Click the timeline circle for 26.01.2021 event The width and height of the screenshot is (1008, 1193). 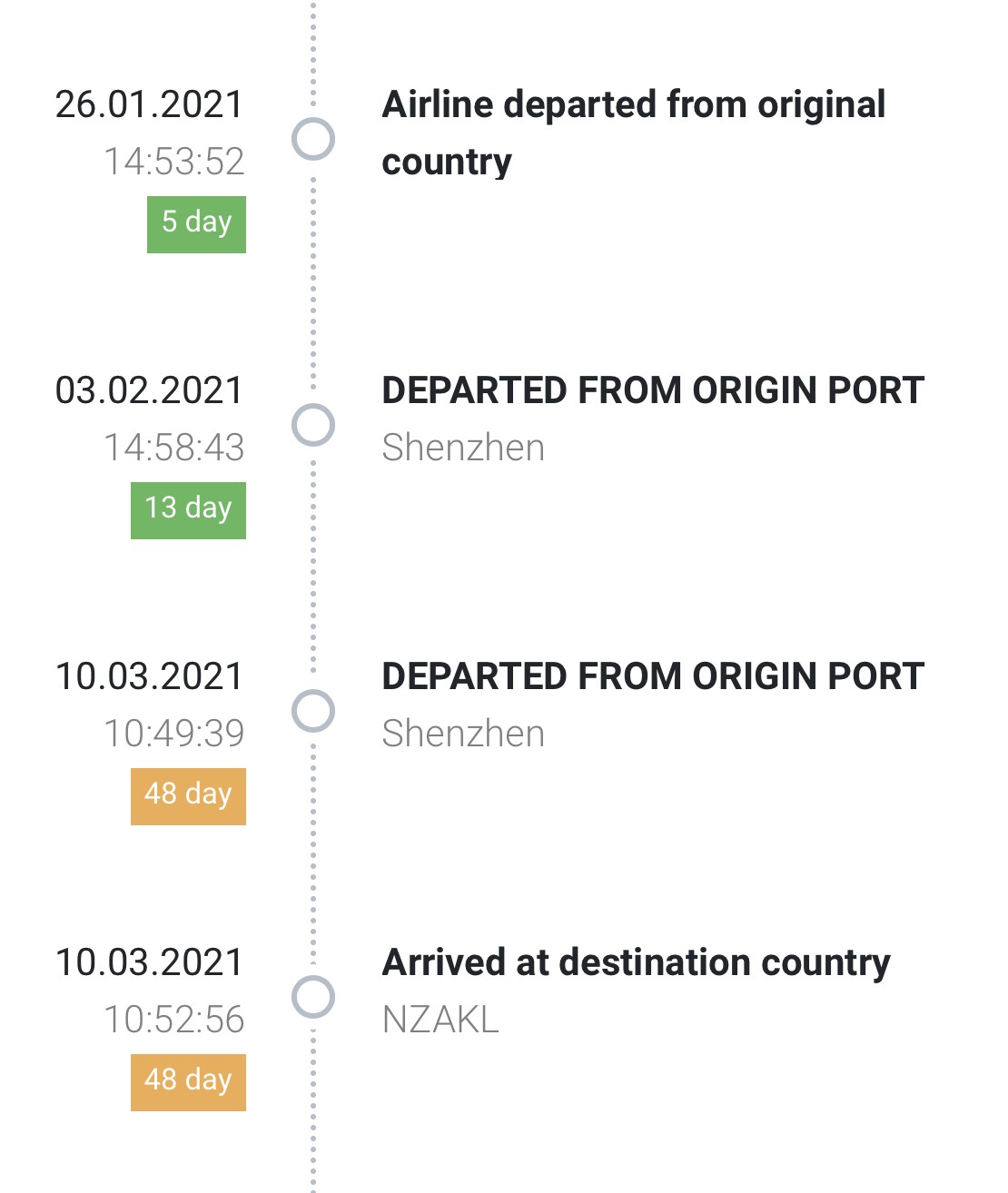pyautogui.click(x=313, y=139)
